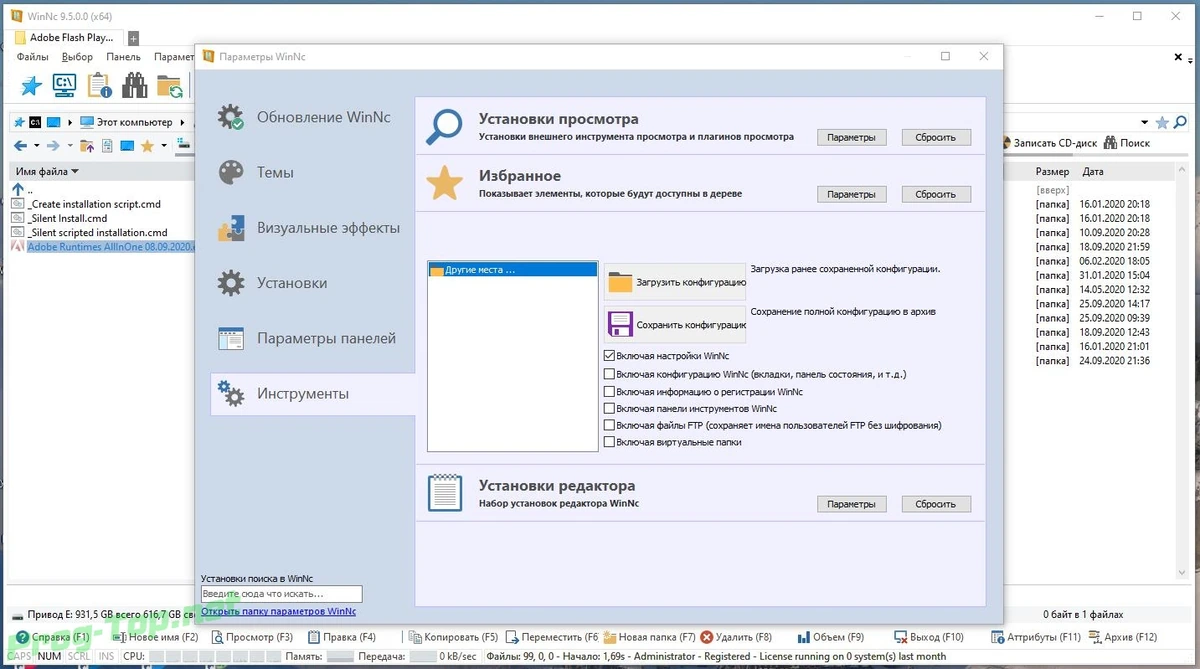The width and height of the screenshot is (1200, 669).
Task: Click Объем (F9) volume item
Action: point(831,637)
